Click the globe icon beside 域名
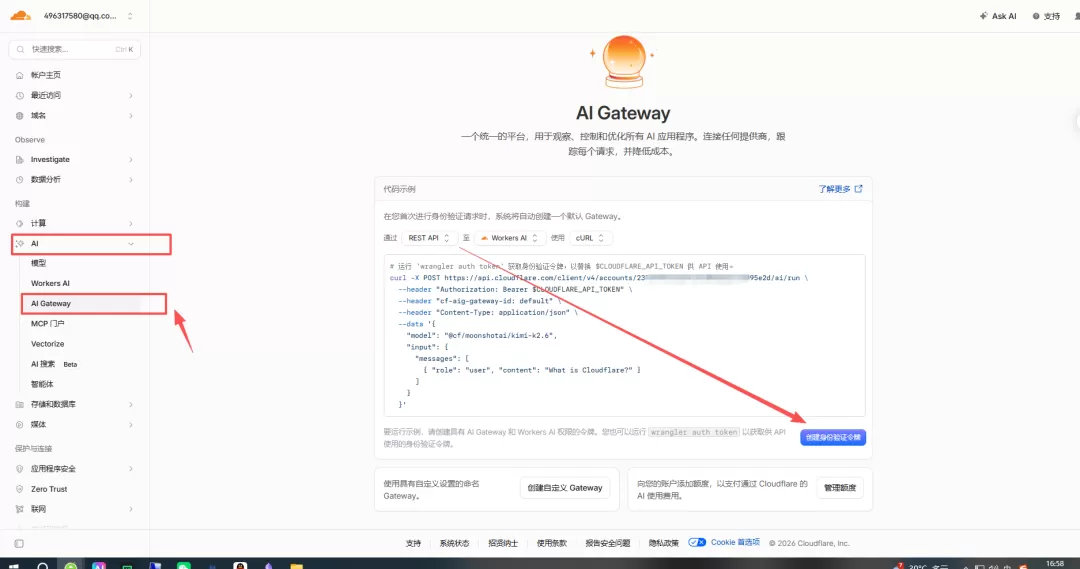 tap(19, 116)
